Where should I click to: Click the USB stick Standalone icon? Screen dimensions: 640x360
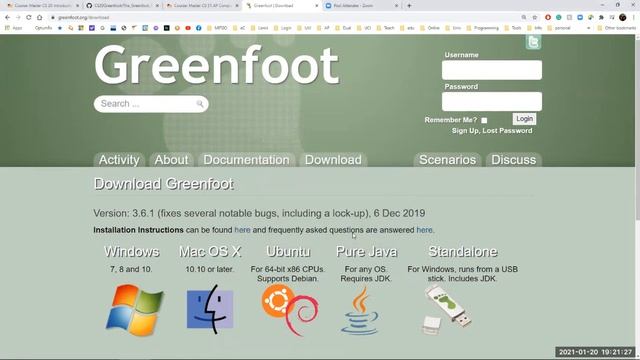point(446,310)
